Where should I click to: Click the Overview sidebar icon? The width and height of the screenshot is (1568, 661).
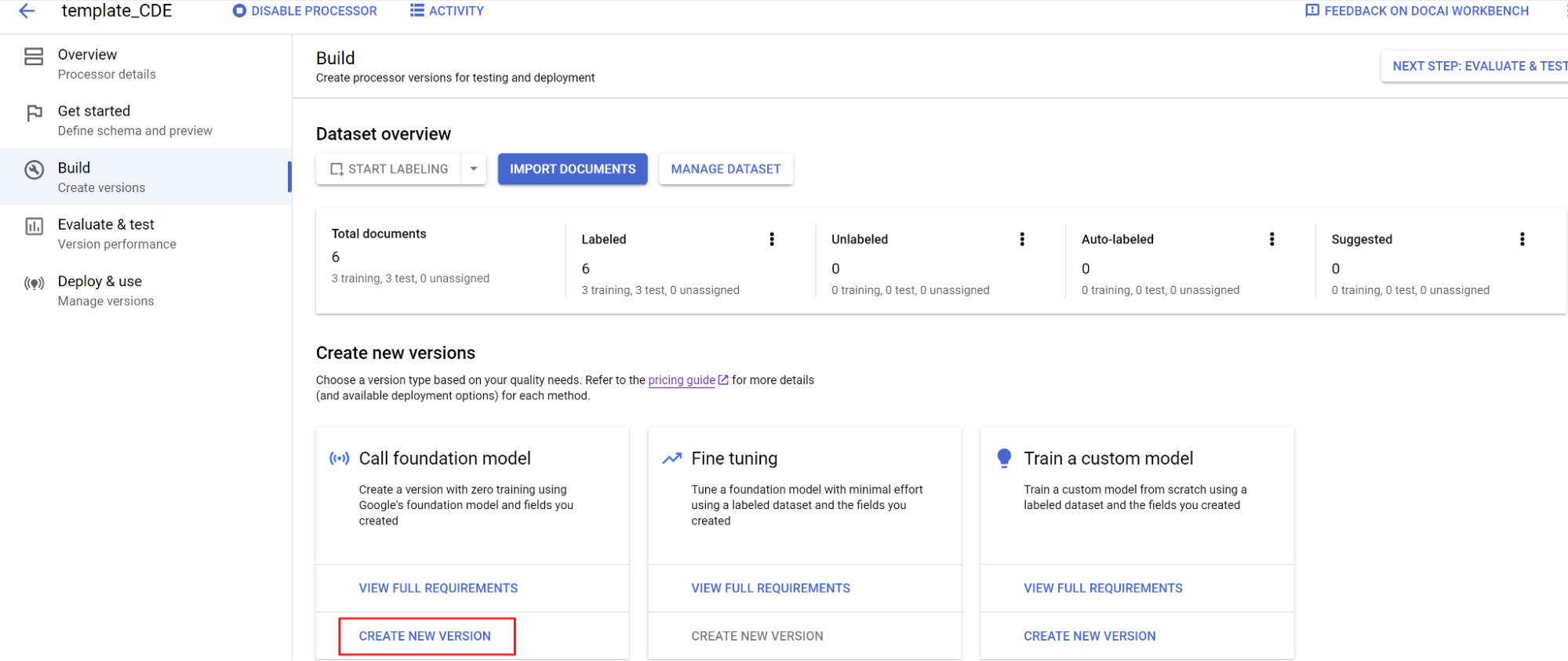(x=34, y=56)
